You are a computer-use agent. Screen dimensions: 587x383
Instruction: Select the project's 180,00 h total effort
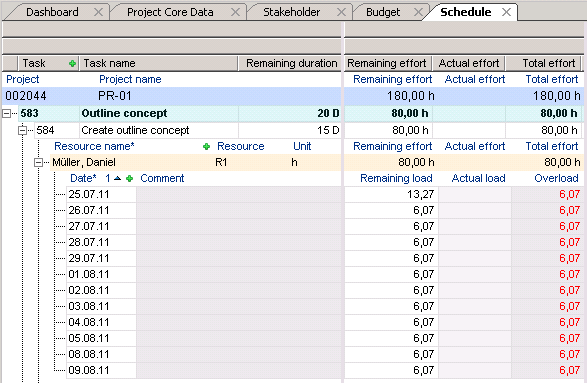pos(557,96)
